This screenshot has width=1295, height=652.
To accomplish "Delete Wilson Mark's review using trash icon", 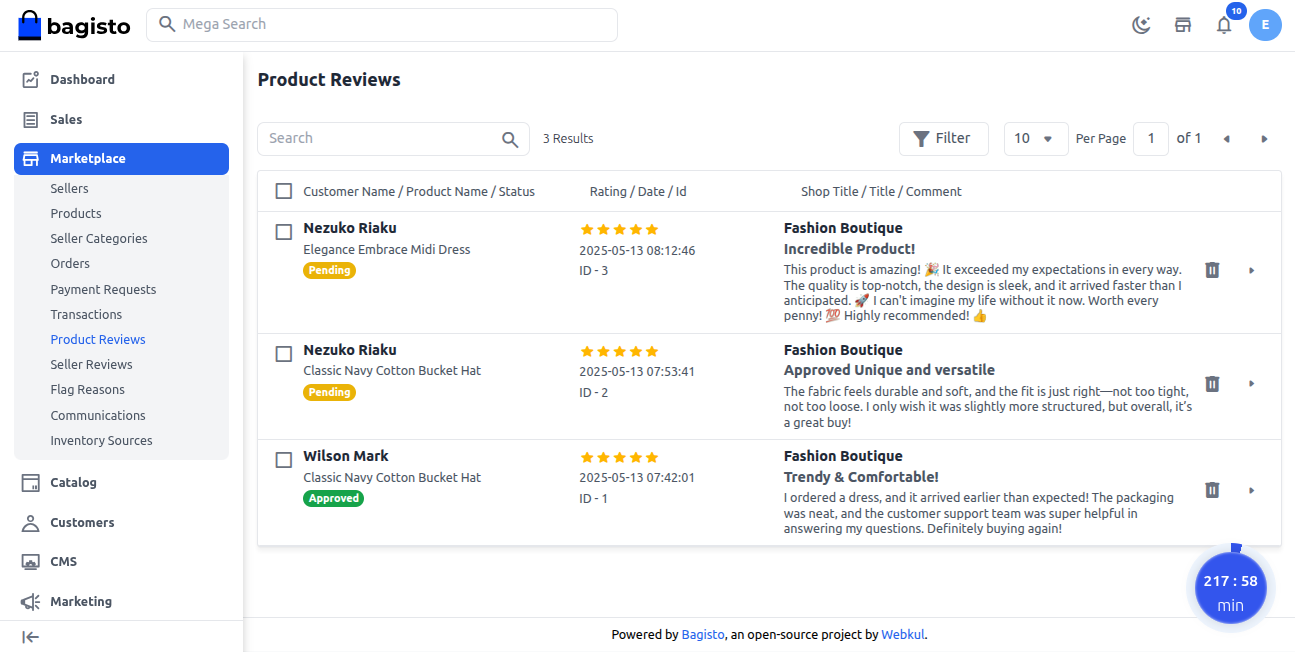I will tap(1211, 490).
